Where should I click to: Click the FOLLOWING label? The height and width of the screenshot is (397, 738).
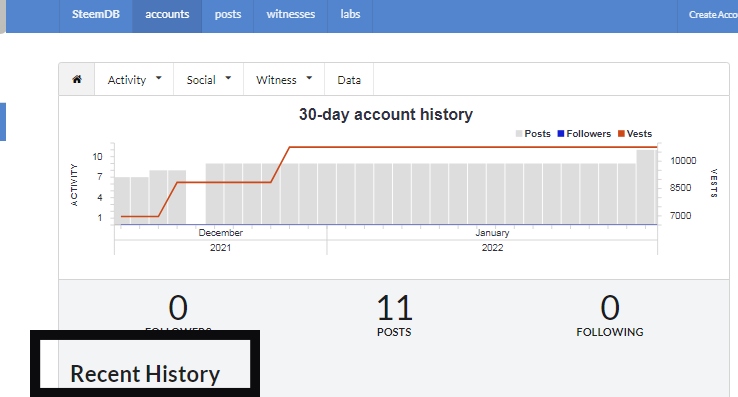[610, 332]
